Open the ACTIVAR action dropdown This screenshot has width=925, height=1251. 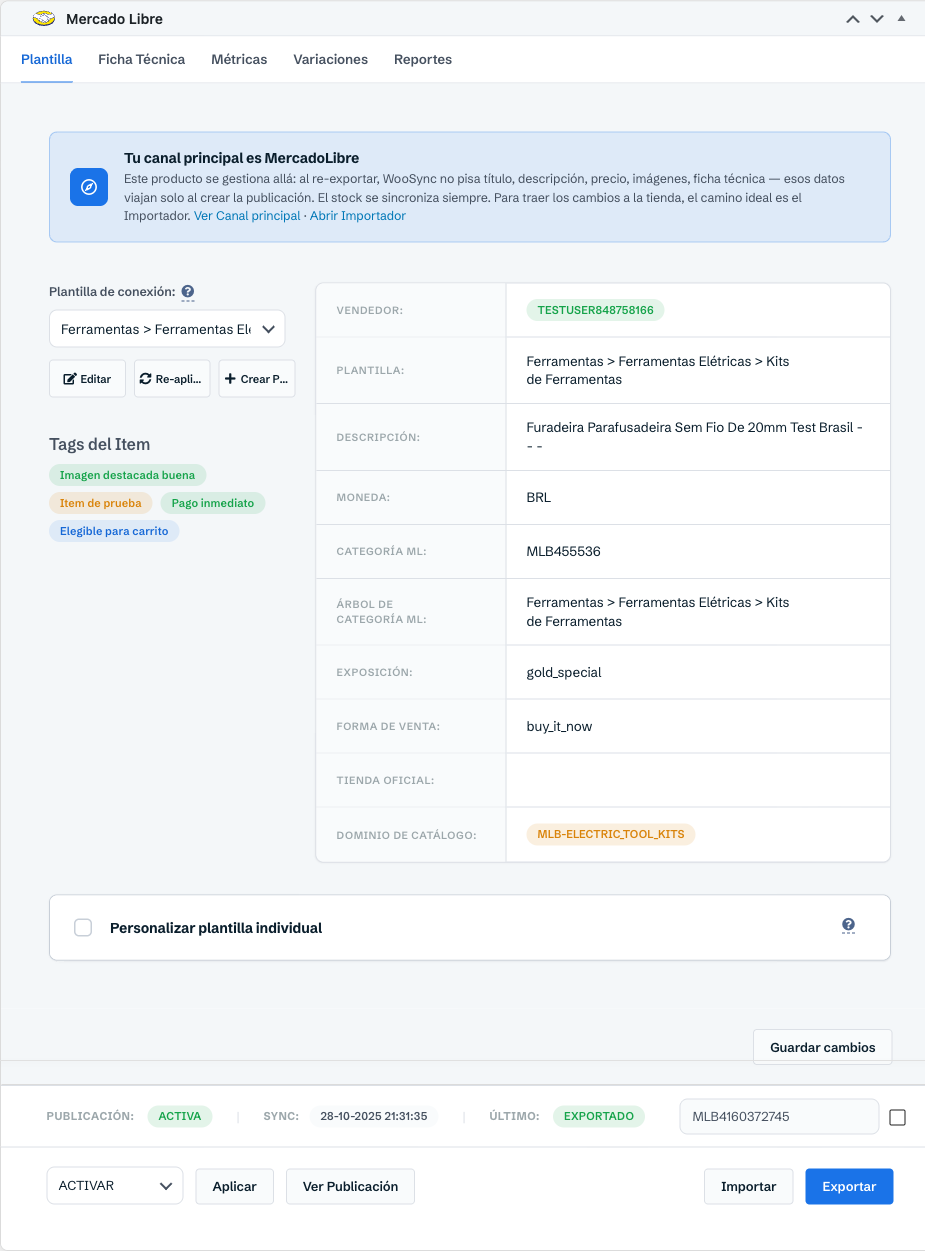pyautogui.click(x=115, y=1186)
